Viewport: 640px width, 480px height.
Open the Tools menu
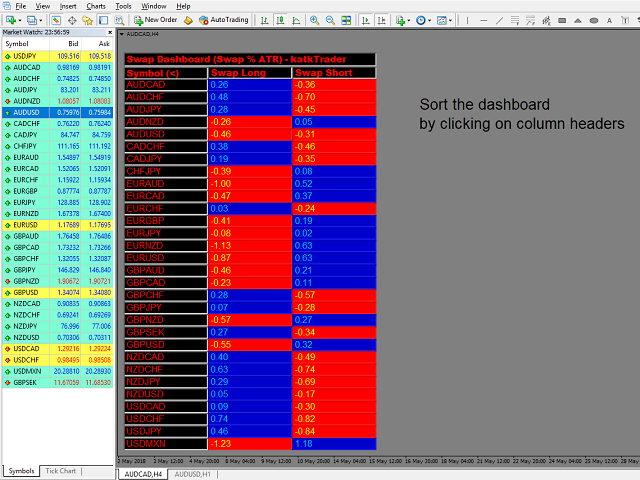[123, 6]
